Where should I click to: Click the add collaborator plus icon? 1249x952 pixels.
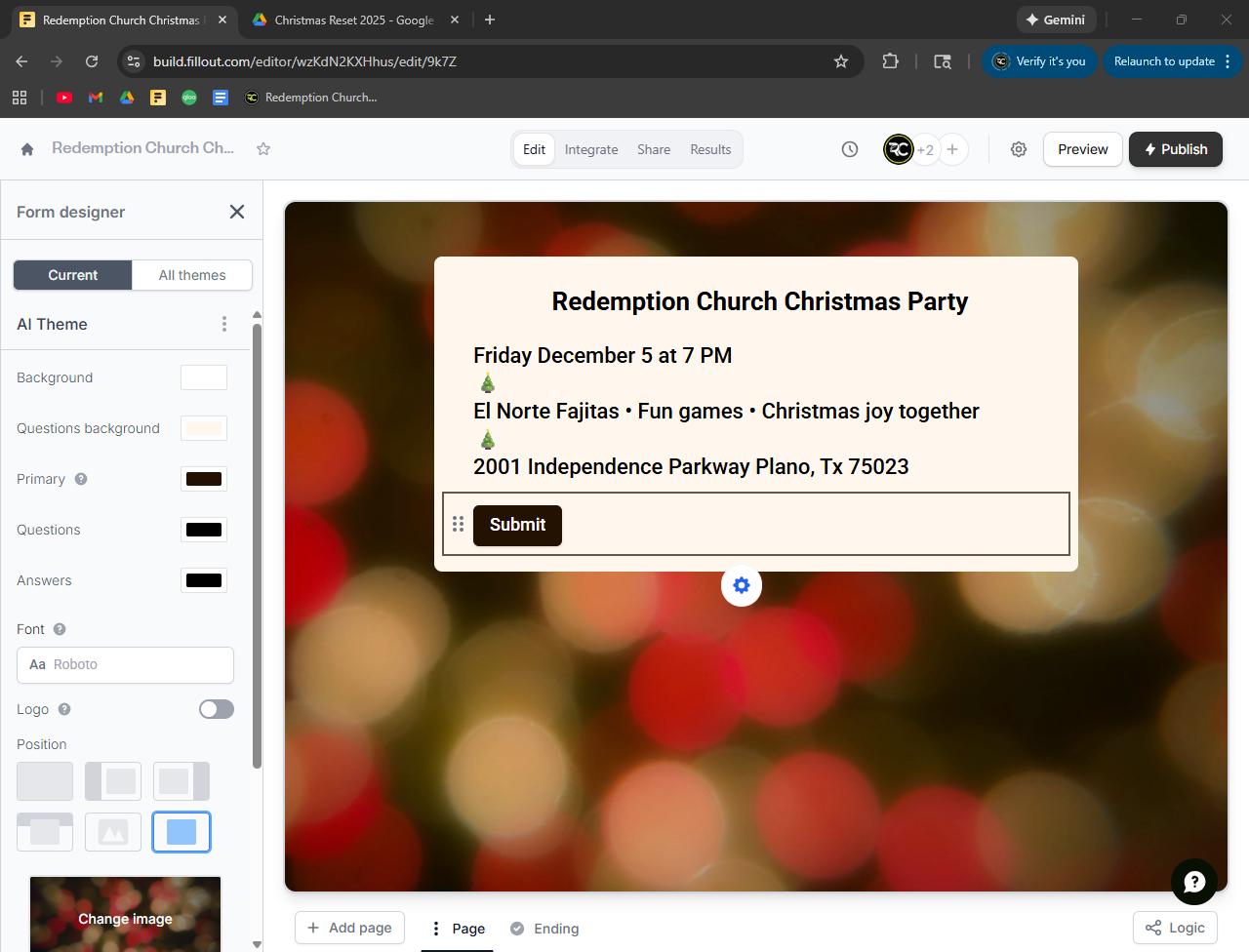(x=952, y=149)
